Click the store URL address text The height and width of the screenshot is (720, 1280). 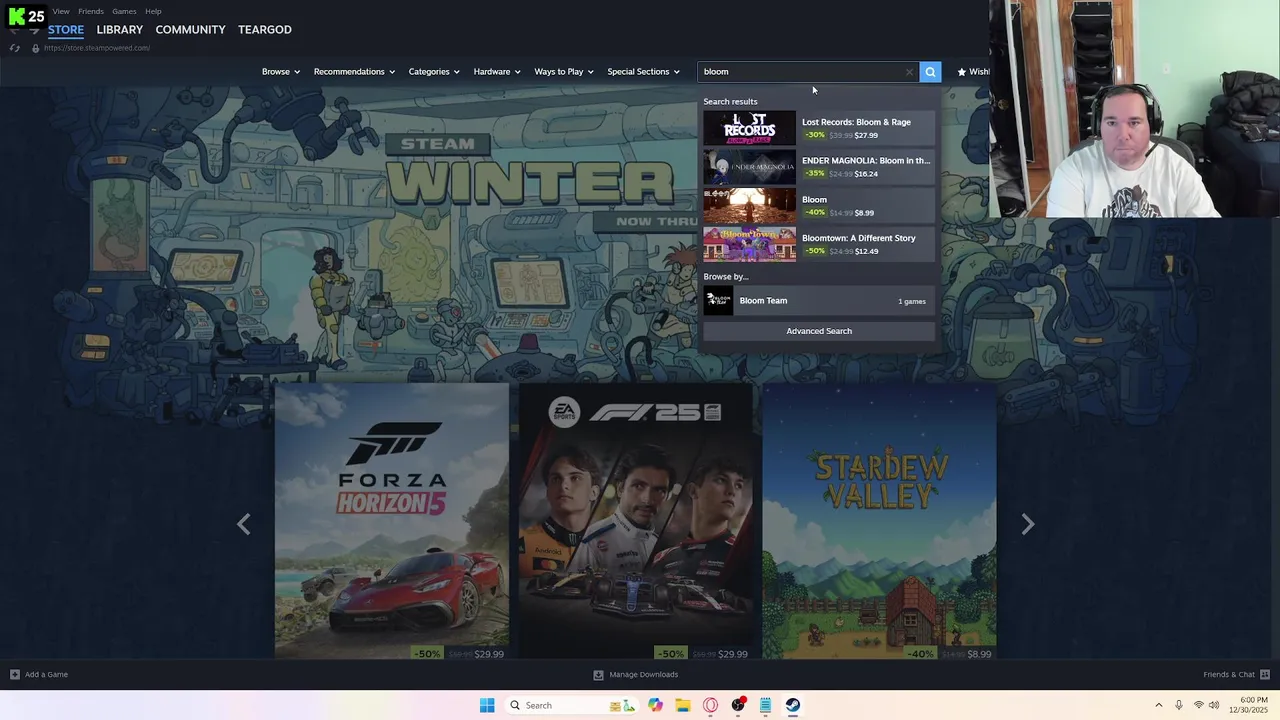(96, 48)
